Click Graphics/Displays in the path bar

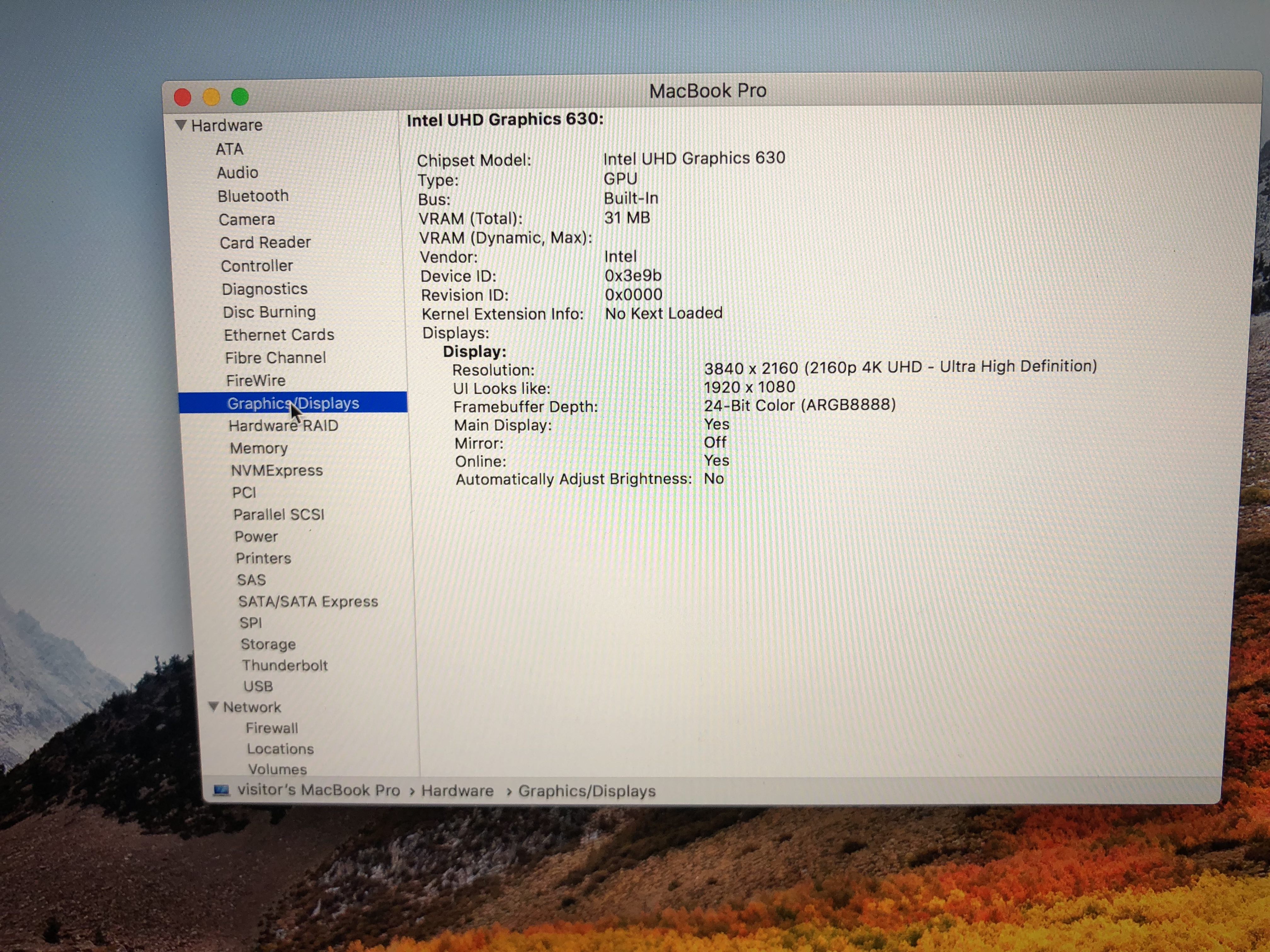tap(587, 791)
